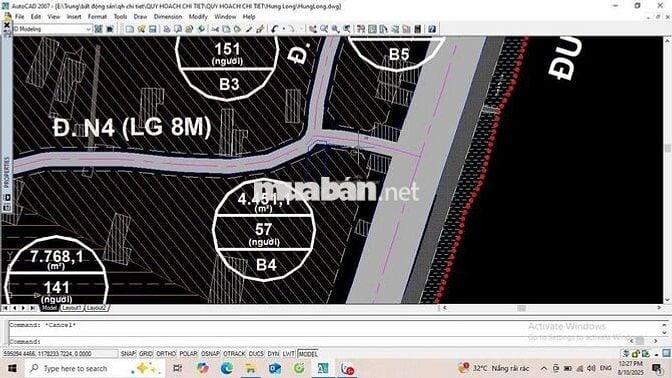This screenshot has width=672, height=378.
Task: Open the QuickCalc calculator icon
Action: pyautogui.click(x=417, y=29)
